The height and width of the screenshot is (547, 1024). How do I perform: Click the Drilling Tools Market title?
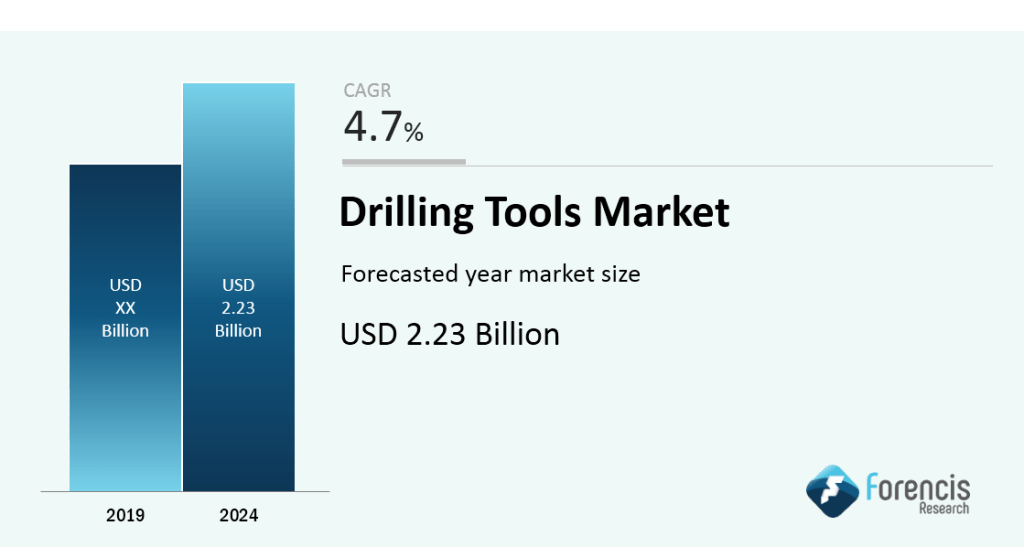pos(534,213)
